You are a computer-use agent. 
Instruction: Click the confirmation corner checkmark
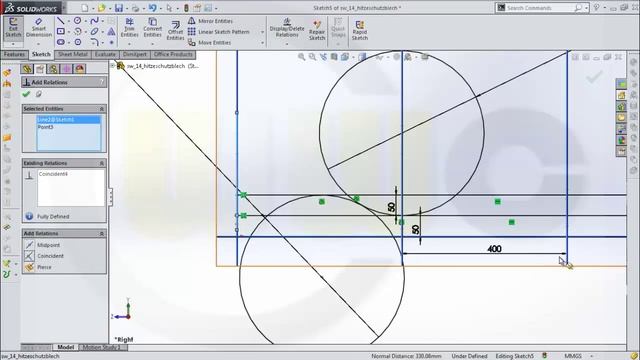(593, 76)
